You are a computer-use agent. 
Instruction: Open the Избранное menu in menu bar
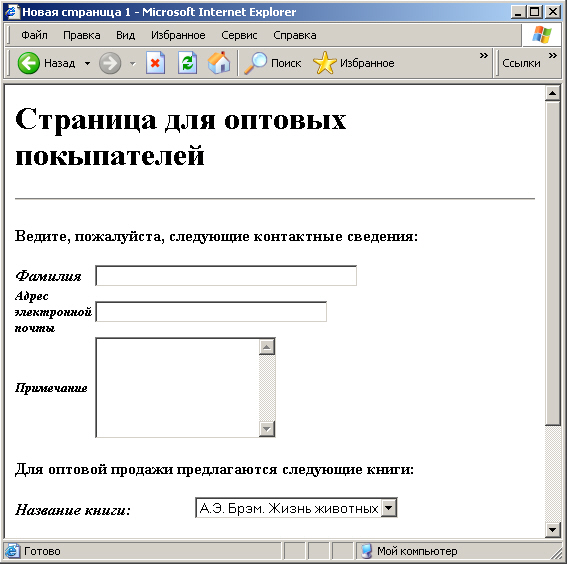pos(178,35)
